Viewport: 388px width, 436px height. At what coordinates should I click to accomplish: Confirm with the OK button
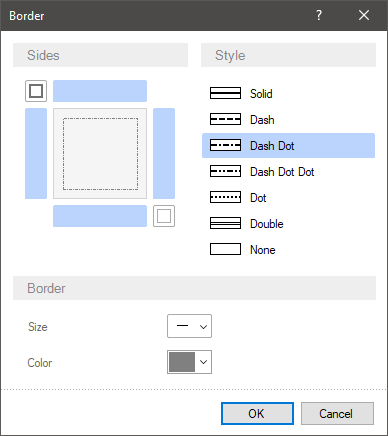pyautogui.click(x=257, y=414)
